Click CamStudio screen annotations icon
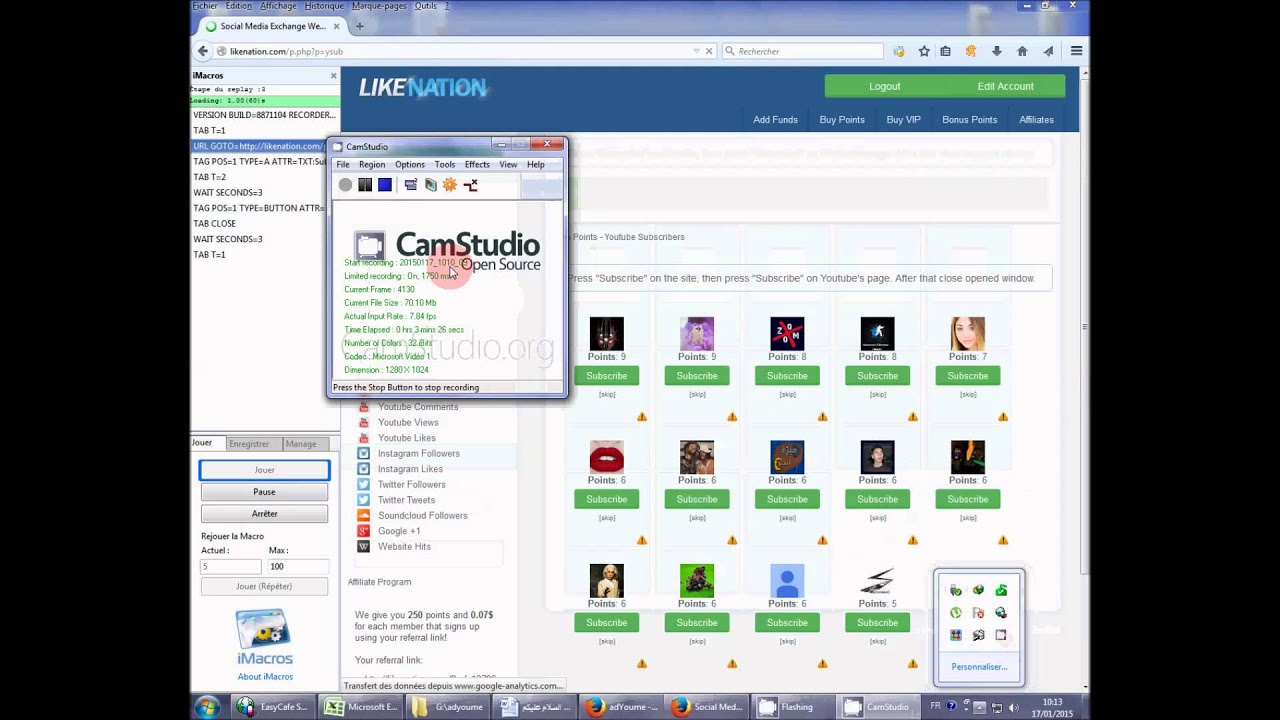Viewport: 1280px width, 720px height. click(431, 185)
